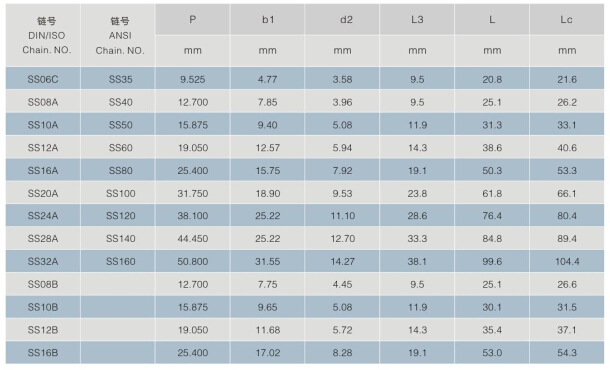610x370 pixels.
Task: Click the 12.57 b1 value for SS12A
Action: 268,147
